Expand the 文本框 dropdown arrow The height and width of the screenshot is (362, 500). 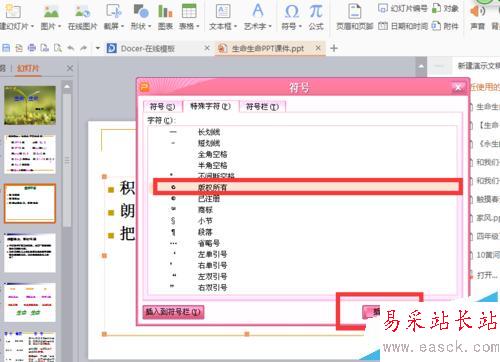(235, 26)
